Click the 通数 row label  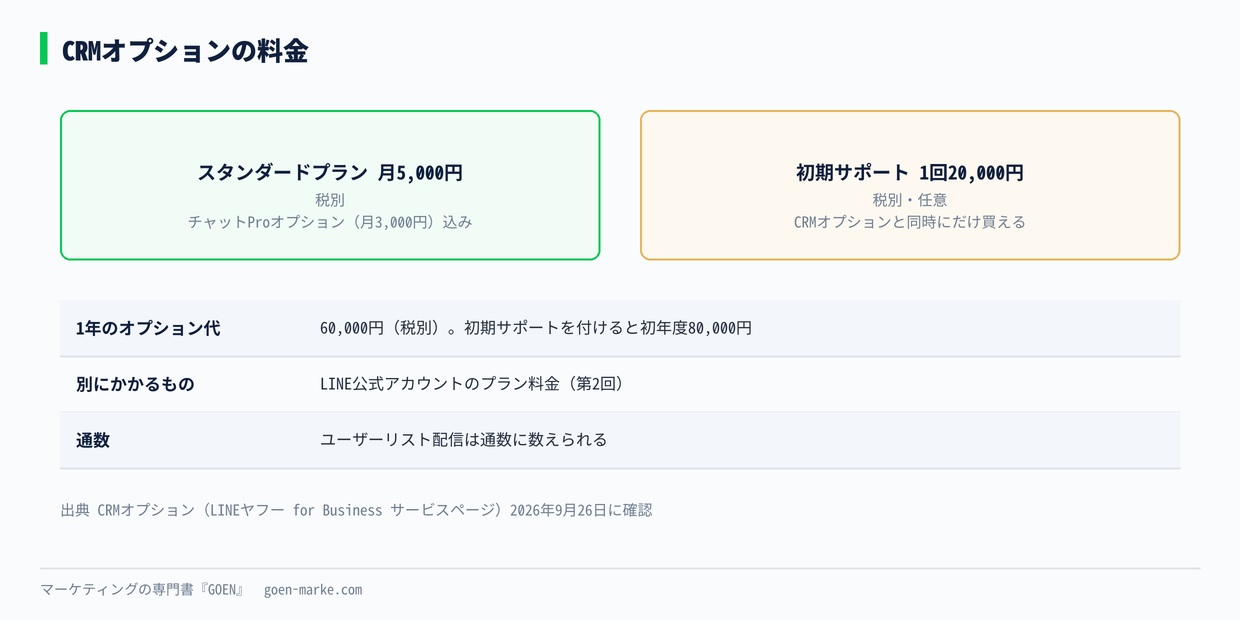point(93,440)
